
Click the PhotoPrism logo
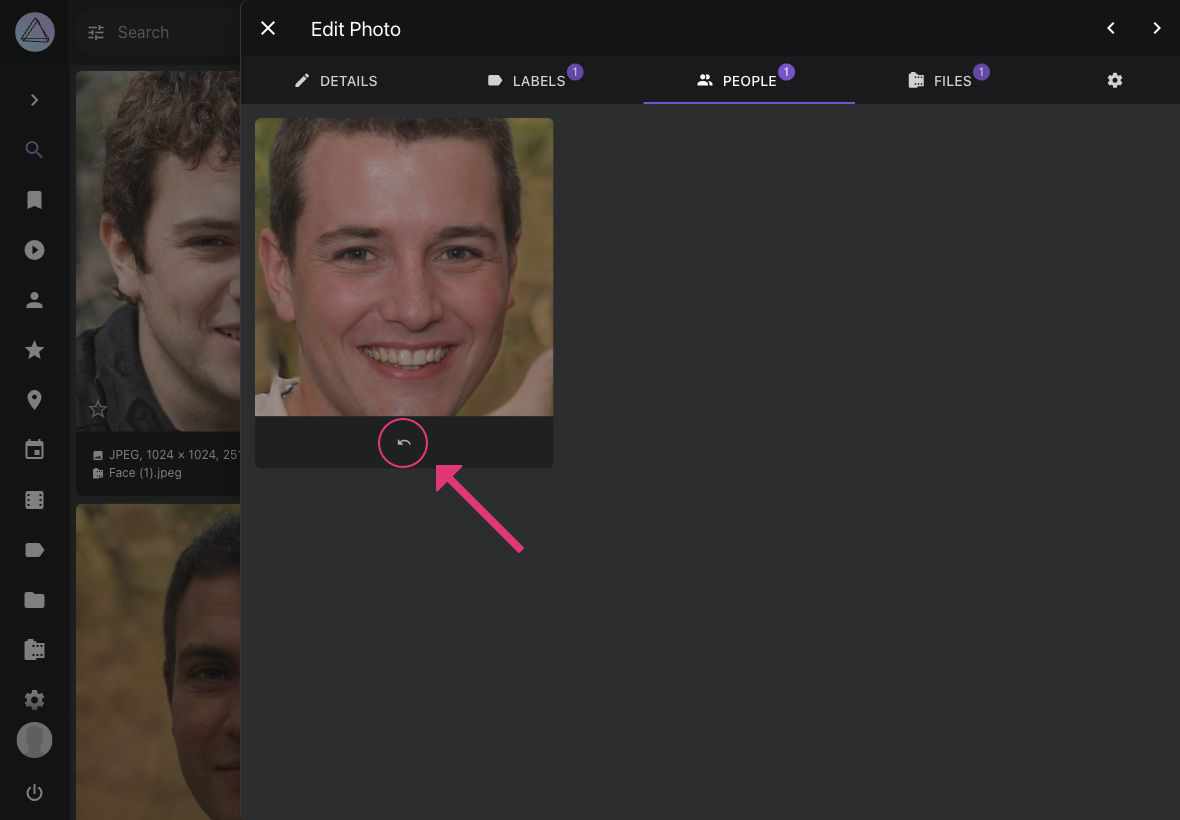point(34,31)
